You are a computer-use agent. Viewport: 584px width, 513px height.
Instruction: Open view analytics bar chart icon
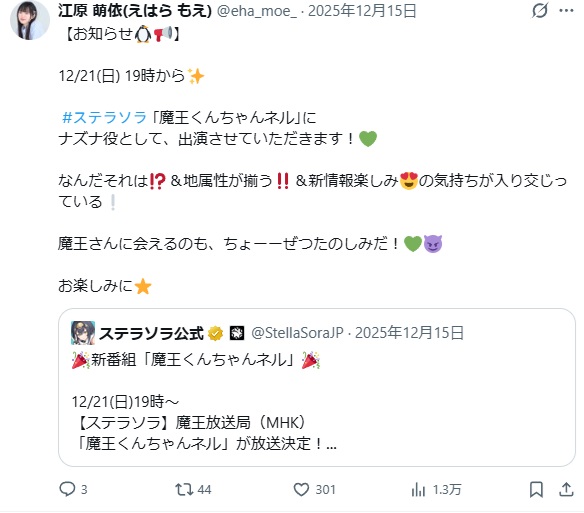418,489
